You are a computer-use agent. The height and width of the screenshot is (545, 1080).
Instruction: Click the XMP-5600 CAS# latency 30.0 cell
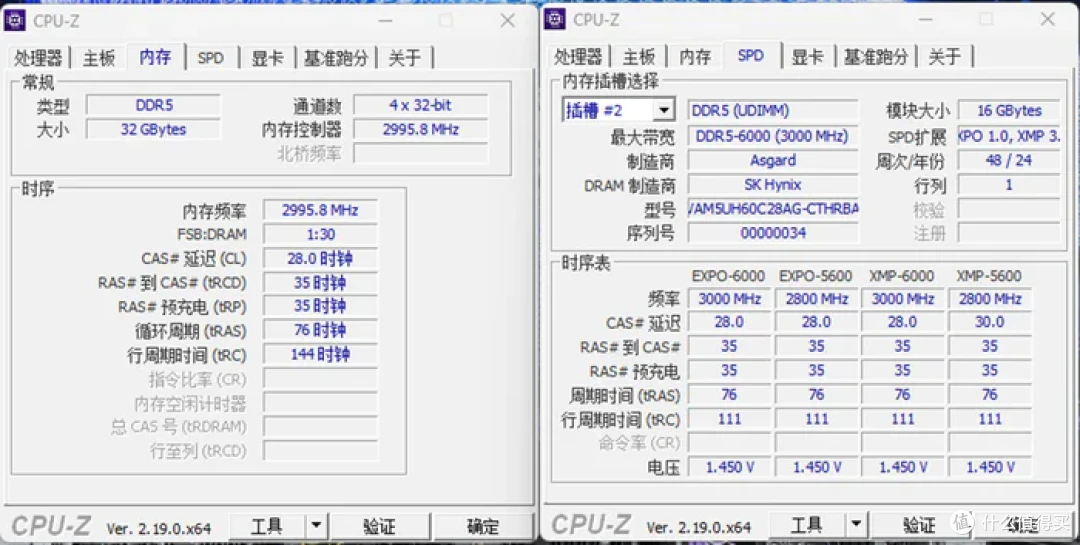pyautogui.click(x=990, y=322)
